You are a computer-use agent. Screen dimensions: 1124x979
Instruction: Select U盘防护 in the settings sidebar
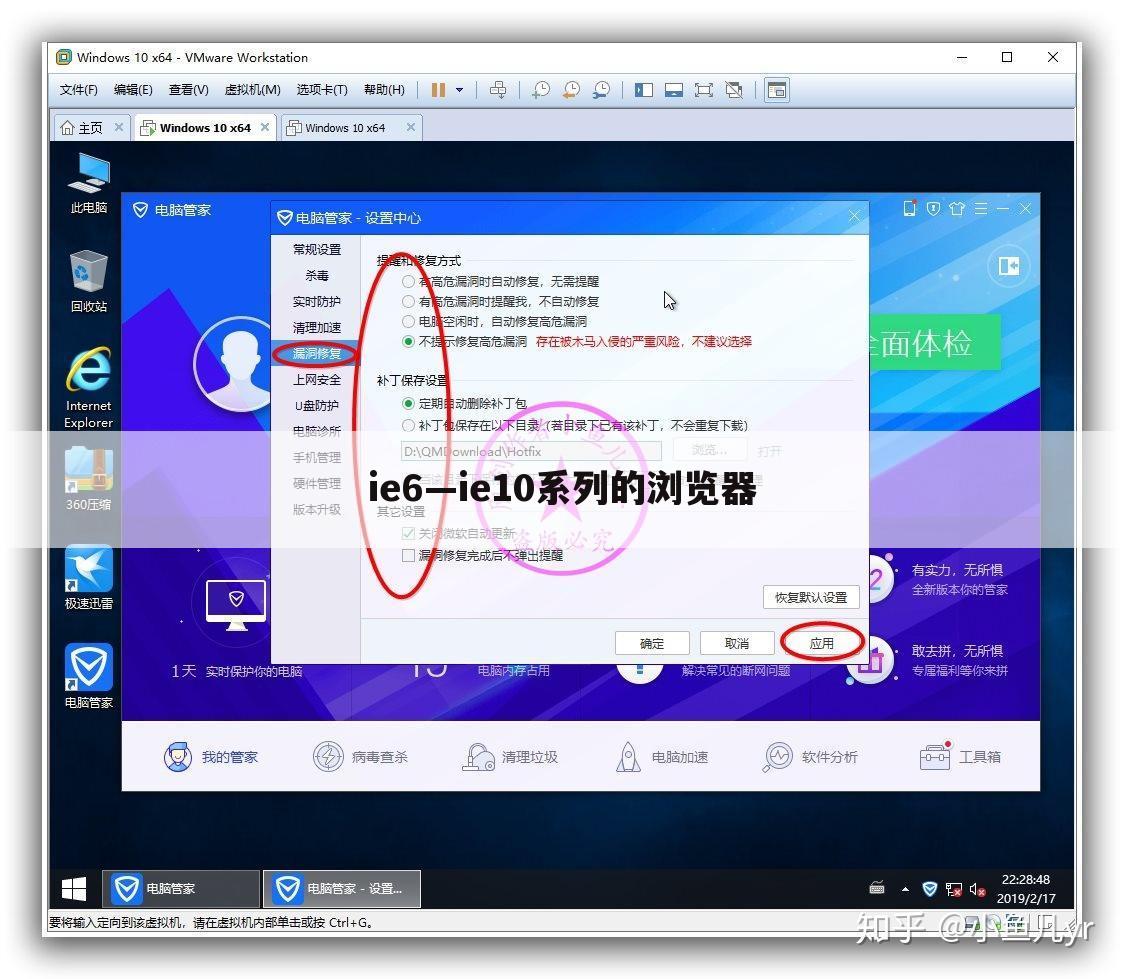(x=316, y=406)
